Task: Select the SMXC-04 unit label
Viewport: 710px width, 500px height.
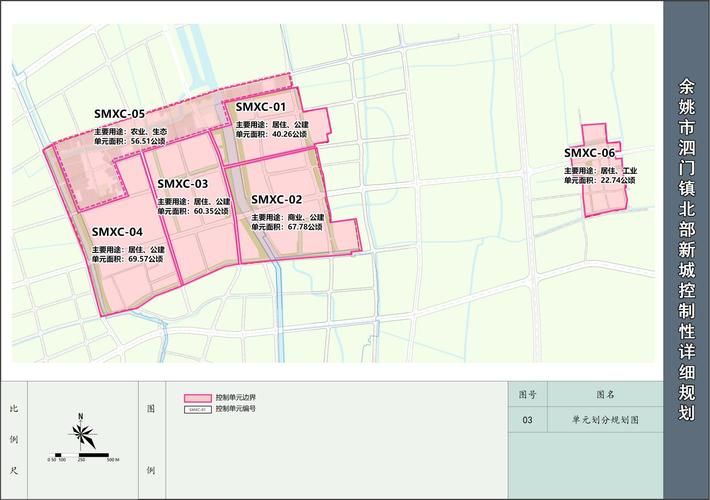Action: [x=117, y=232]
